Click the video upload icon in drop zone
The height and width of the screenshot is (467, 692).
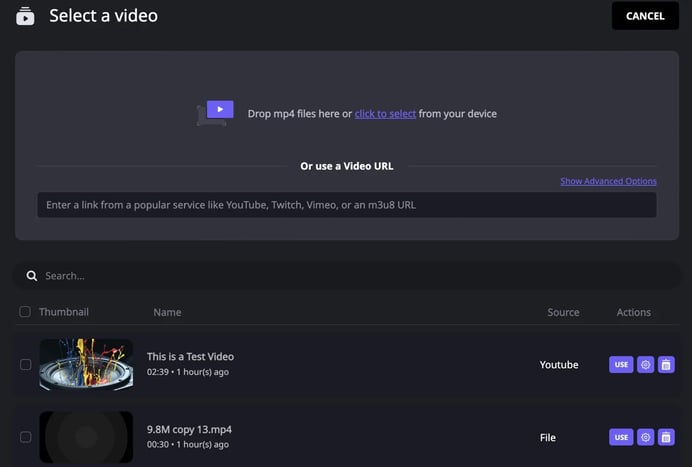pyautogui.click(x=215, y=112)
